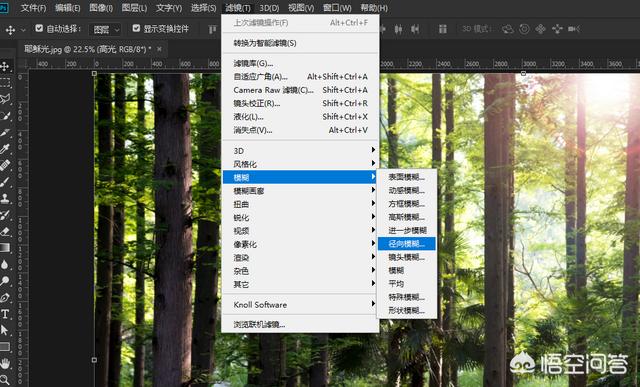Open the 选择(S) menu

[x=204, y=8]
